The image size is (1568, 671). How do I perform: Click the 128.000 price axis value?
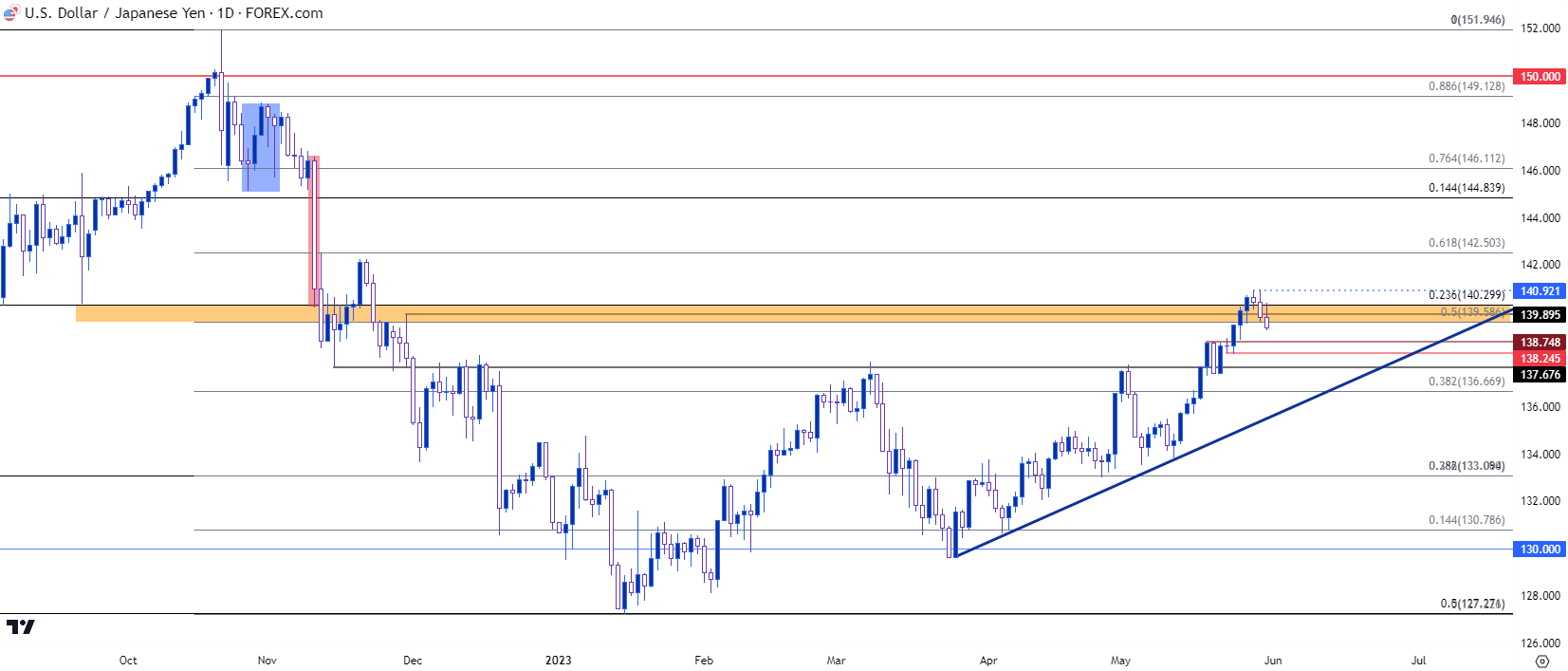(1540, 596)
